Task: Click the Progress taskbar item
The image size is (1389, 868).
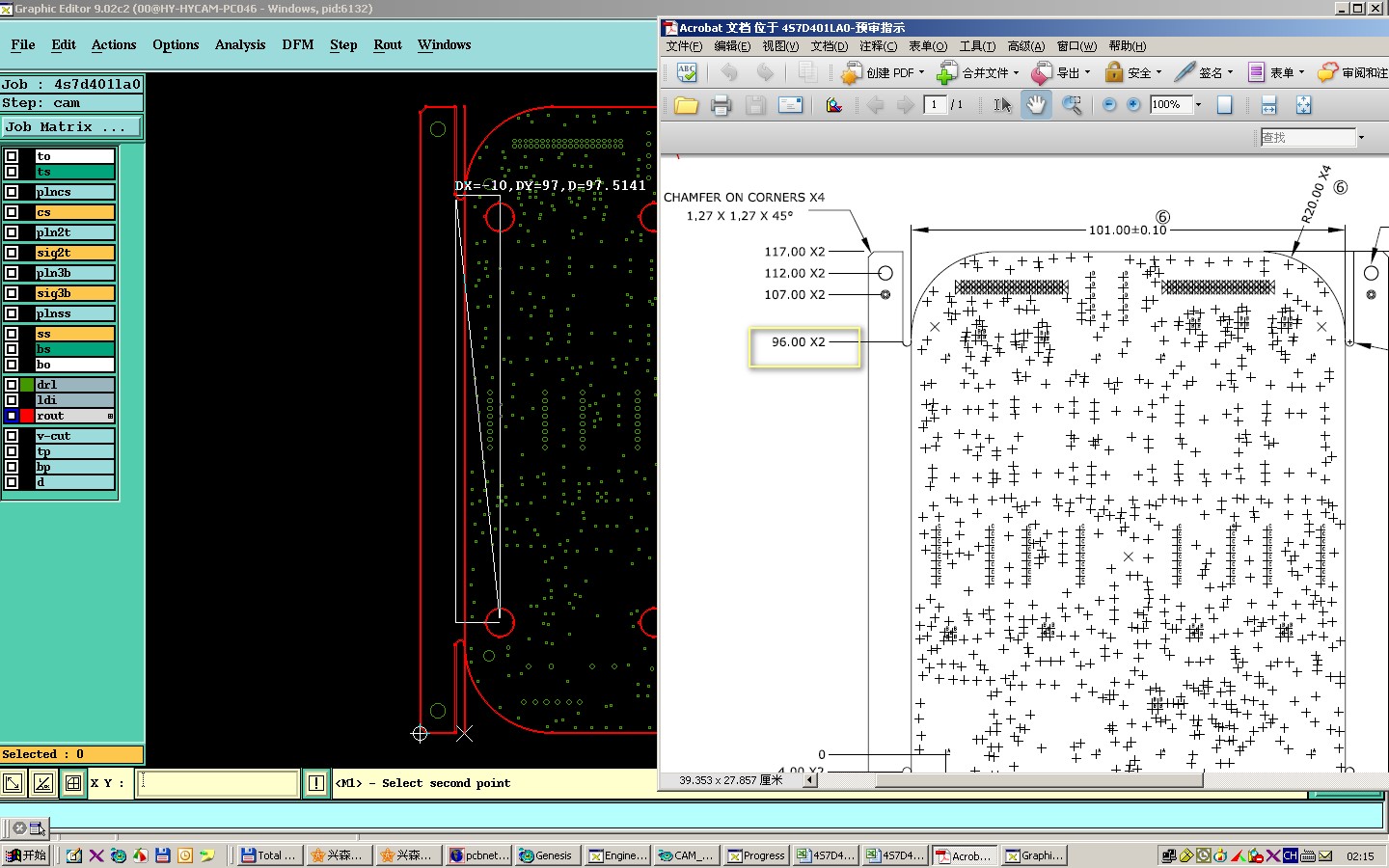Action: [755, 855]
